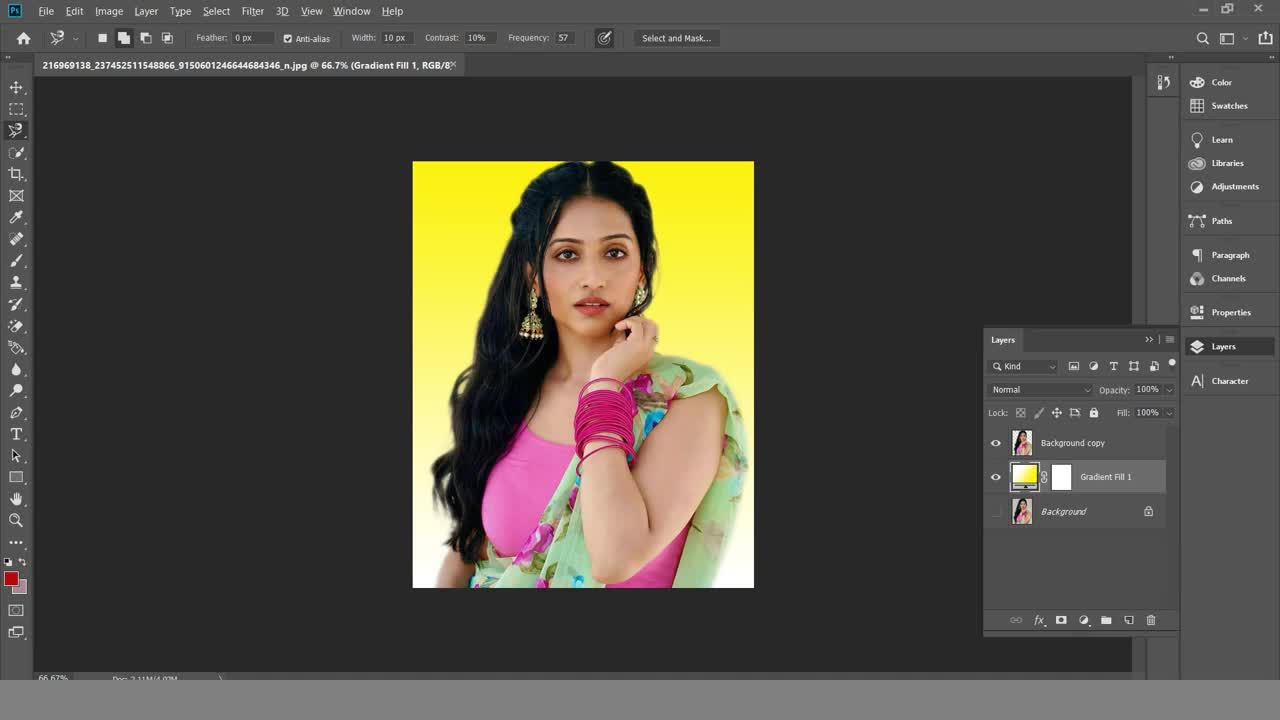1280x720 pixels.
Task: Create a new group folder
Action: point(1106,620)
